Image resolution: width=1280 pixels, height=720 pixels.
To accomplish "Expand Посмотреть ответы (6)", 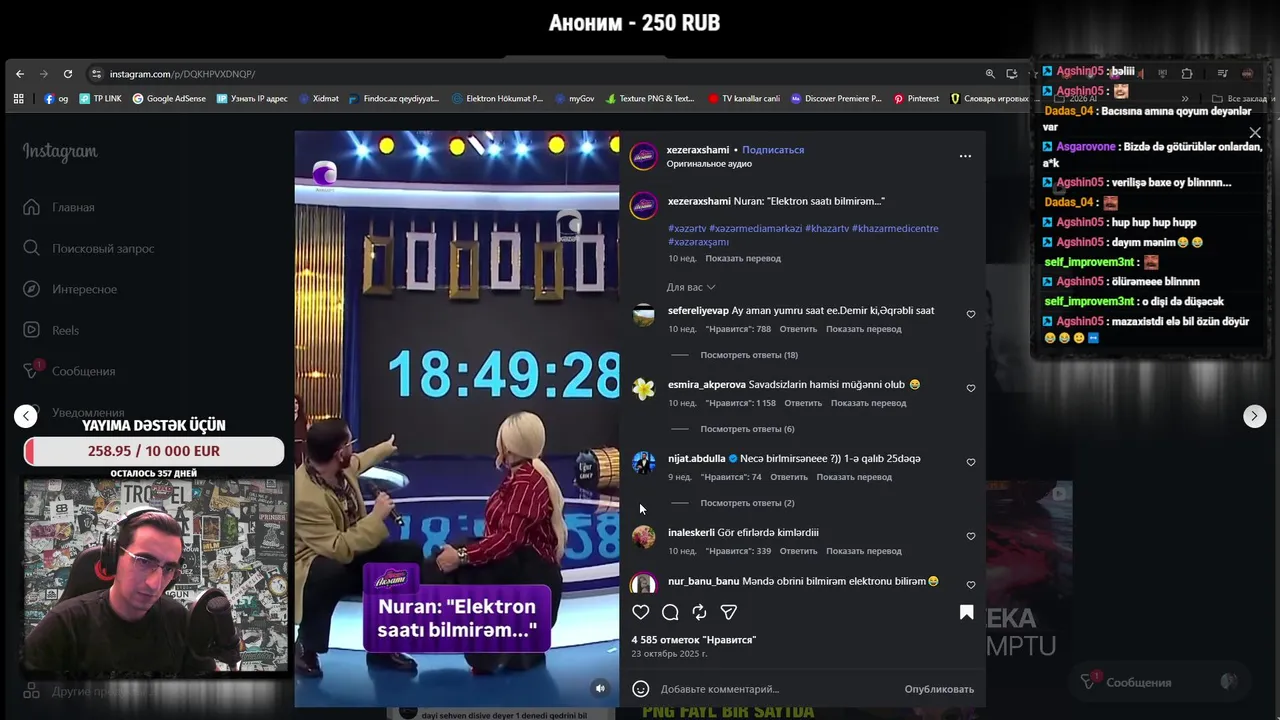I will coord(747,429).
